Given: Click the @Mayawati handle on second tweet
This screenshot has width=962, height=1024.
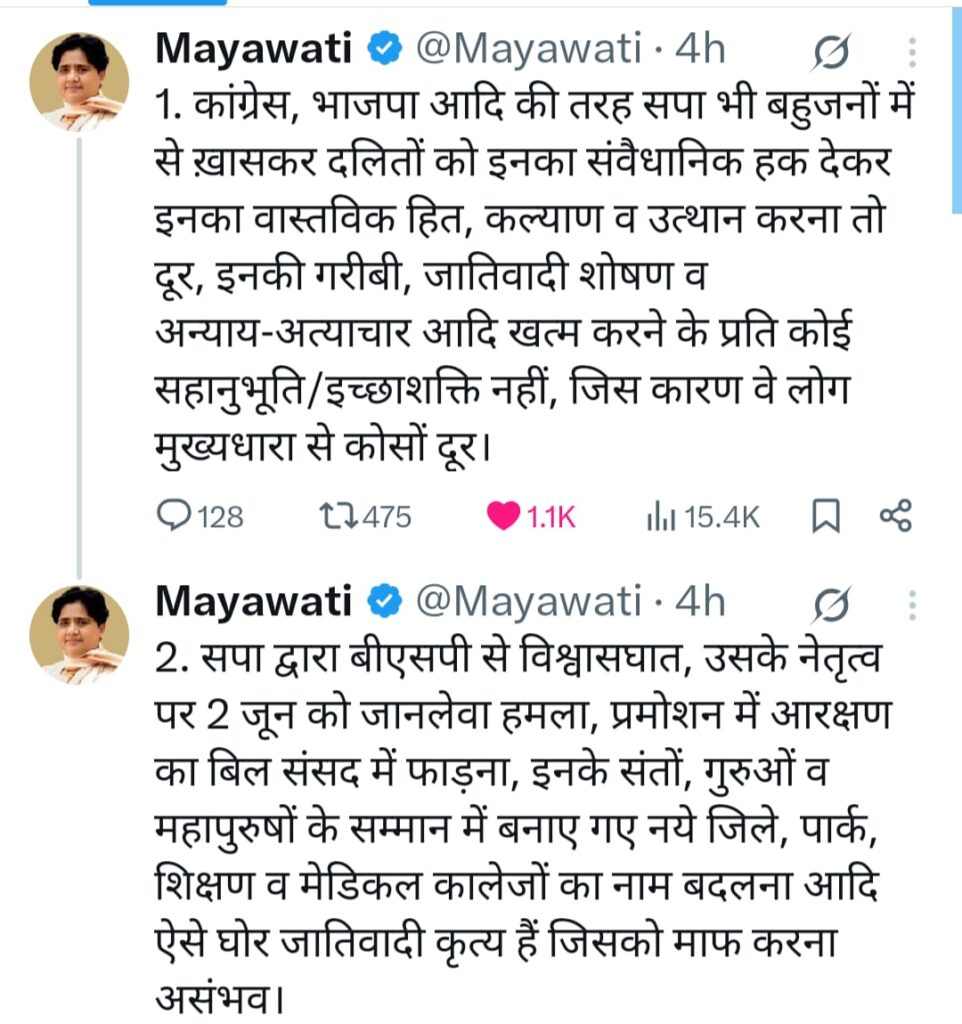Looking at the screenshot, I should click(x=526, y=601).
